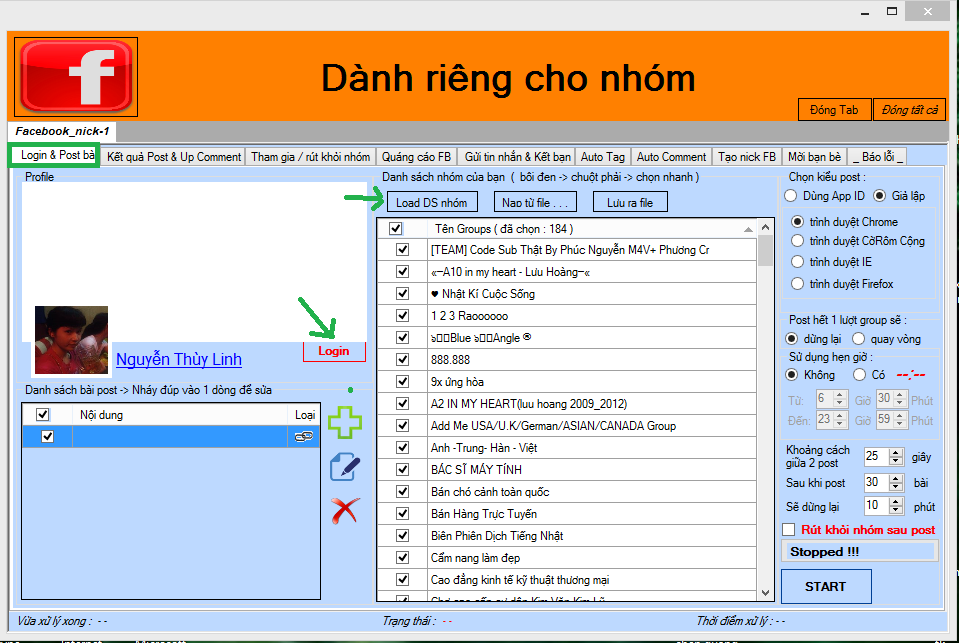Switch to Mời bạn bè tab
The height and width of the screenshot is (643, 959).
(x=815, y=157)
